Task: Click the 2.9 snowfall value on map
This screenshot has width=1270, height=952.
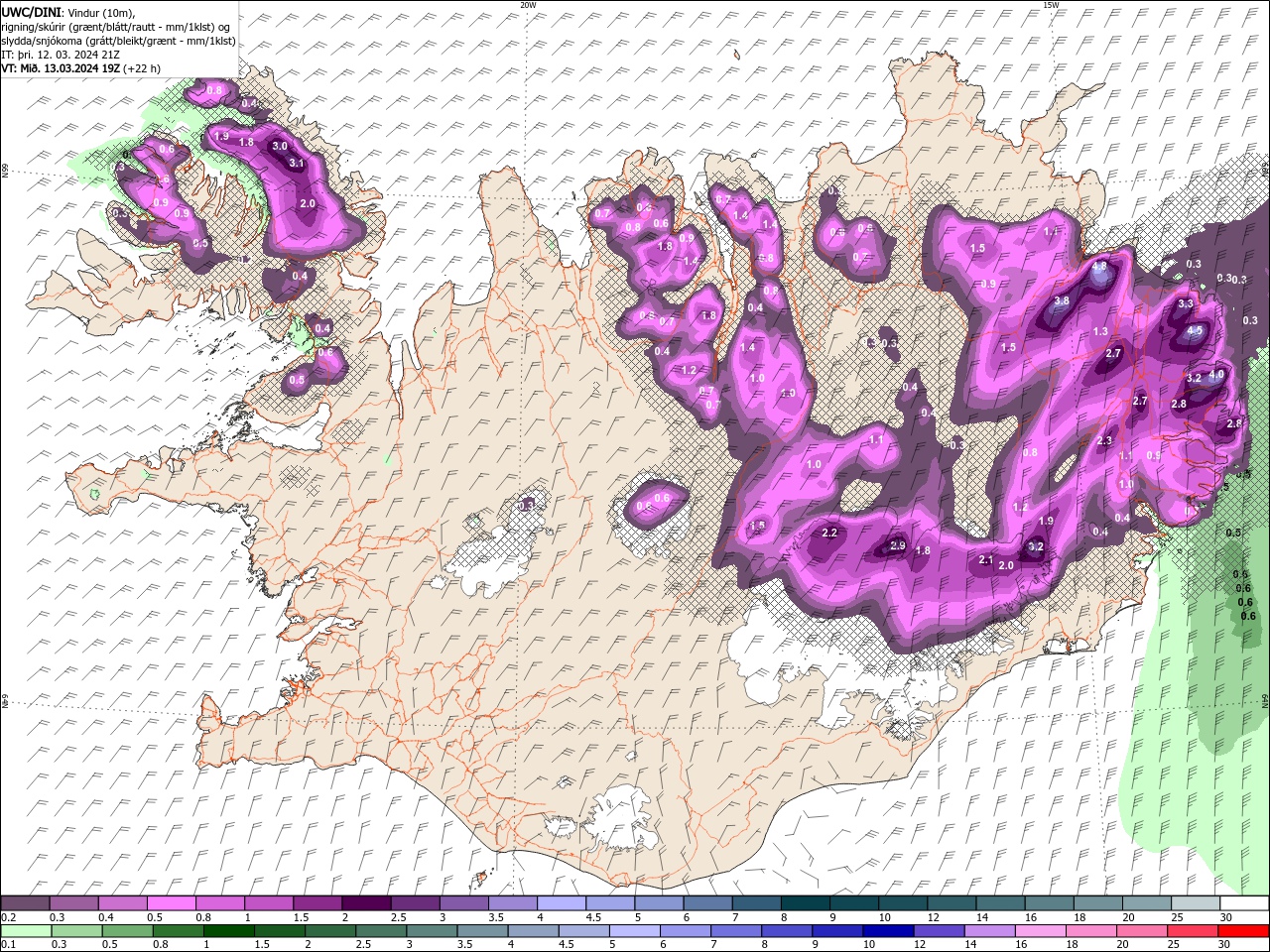Action: pyautogui.click(x=898, y=545)
